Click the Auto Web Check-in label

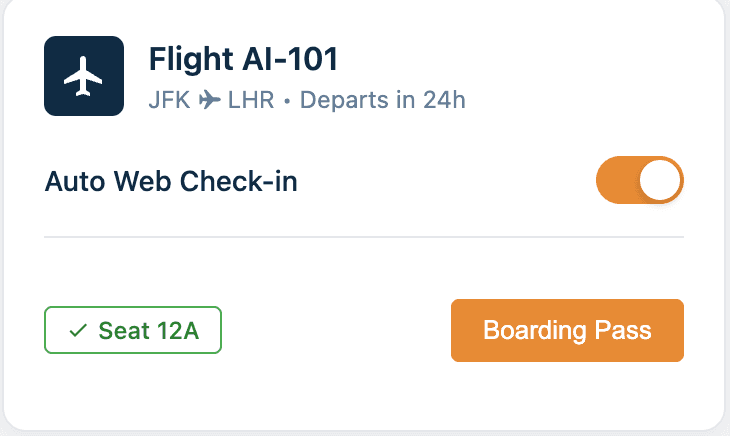click(x=171, y=182)
